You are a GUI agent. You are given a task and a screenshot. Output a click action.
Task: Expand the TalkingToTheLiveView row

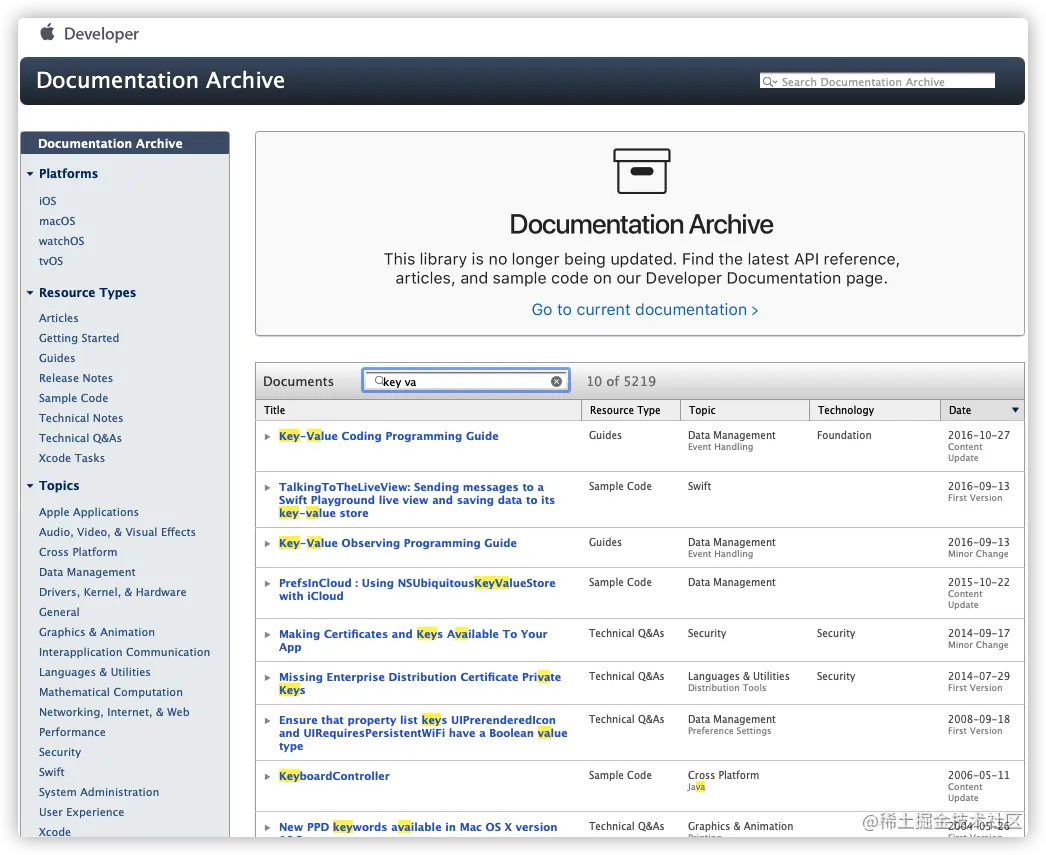(x=268, y=488)
